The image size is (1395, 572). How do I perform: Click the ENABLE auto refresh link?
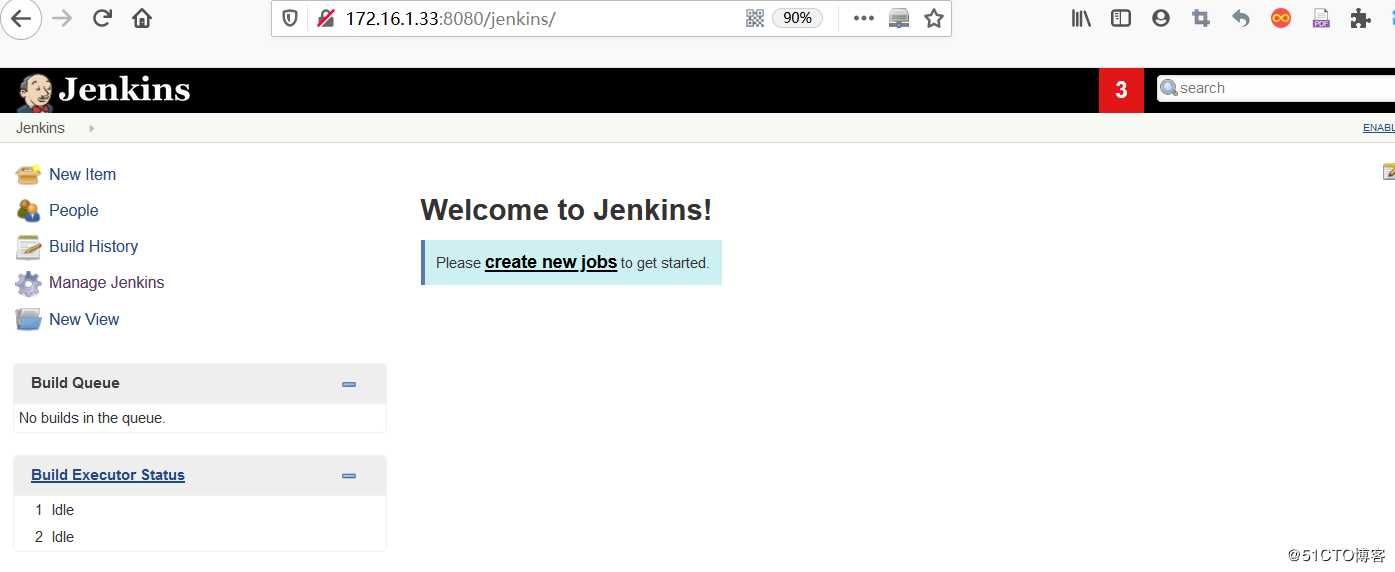[x=1379, y=128]
